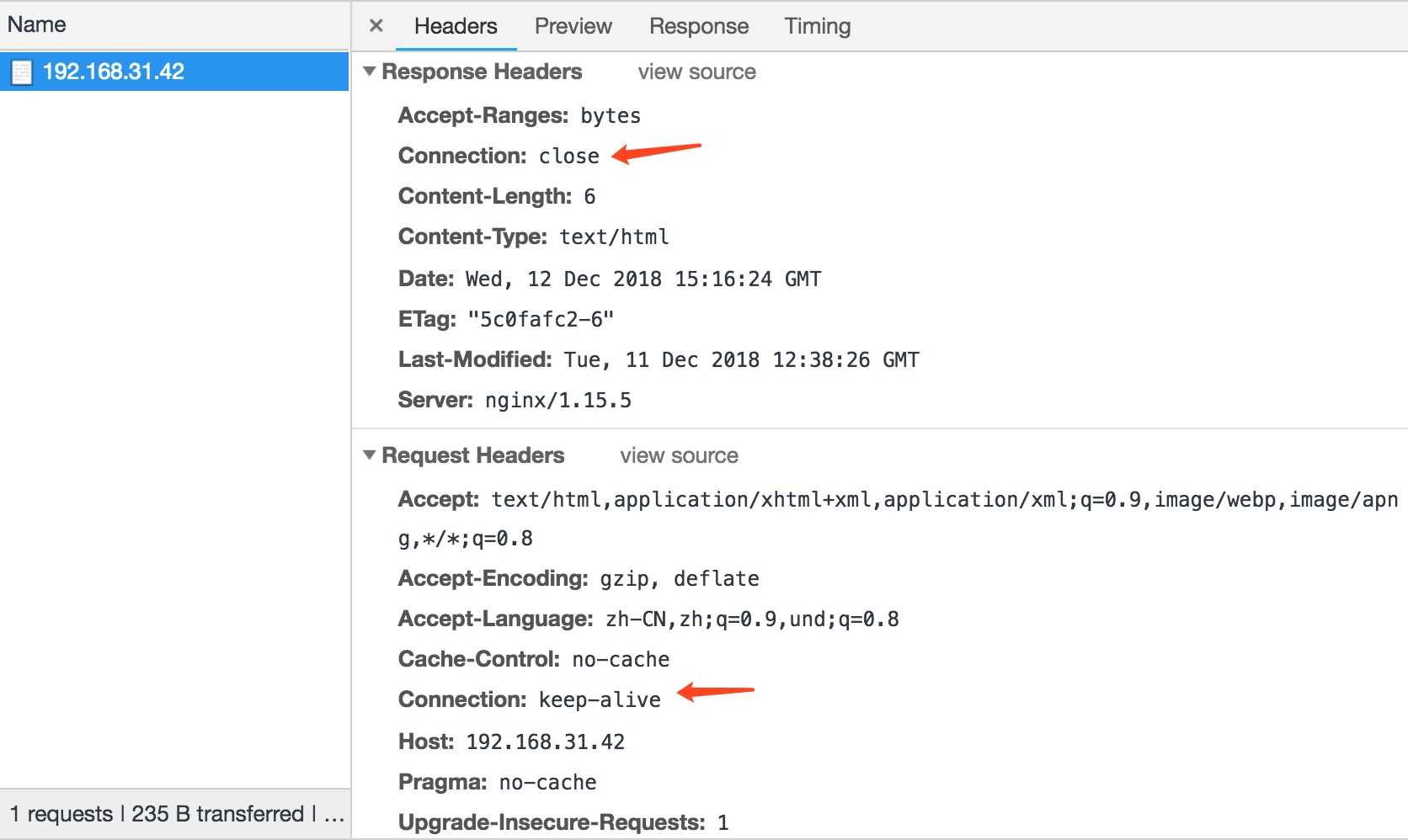Click the Cache-Control: no-cache header

534,659
